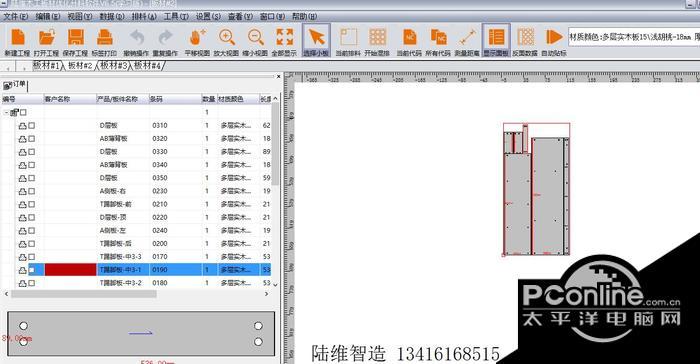Check the box for row 0310

click(x=32, y=126)
